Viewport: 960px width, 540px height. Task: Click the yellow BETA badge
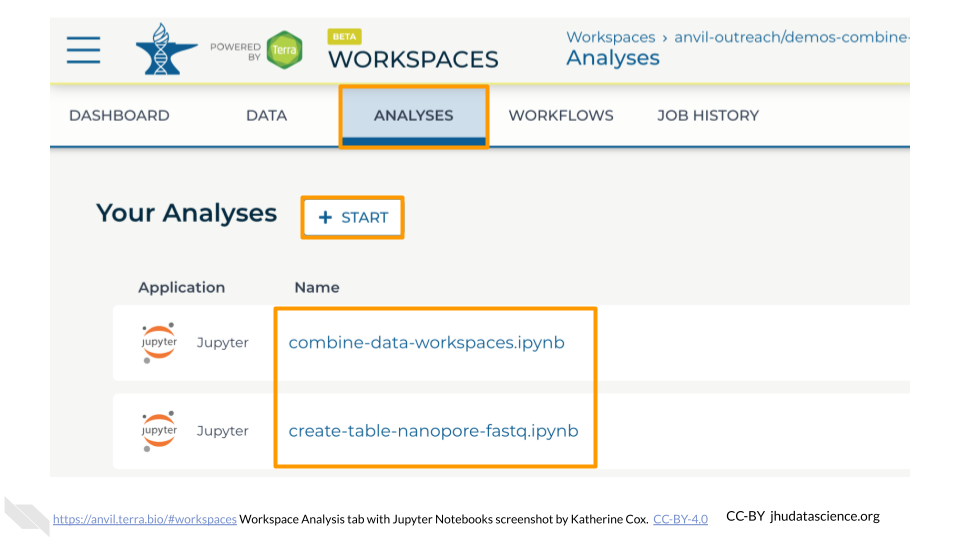(345, 37)
